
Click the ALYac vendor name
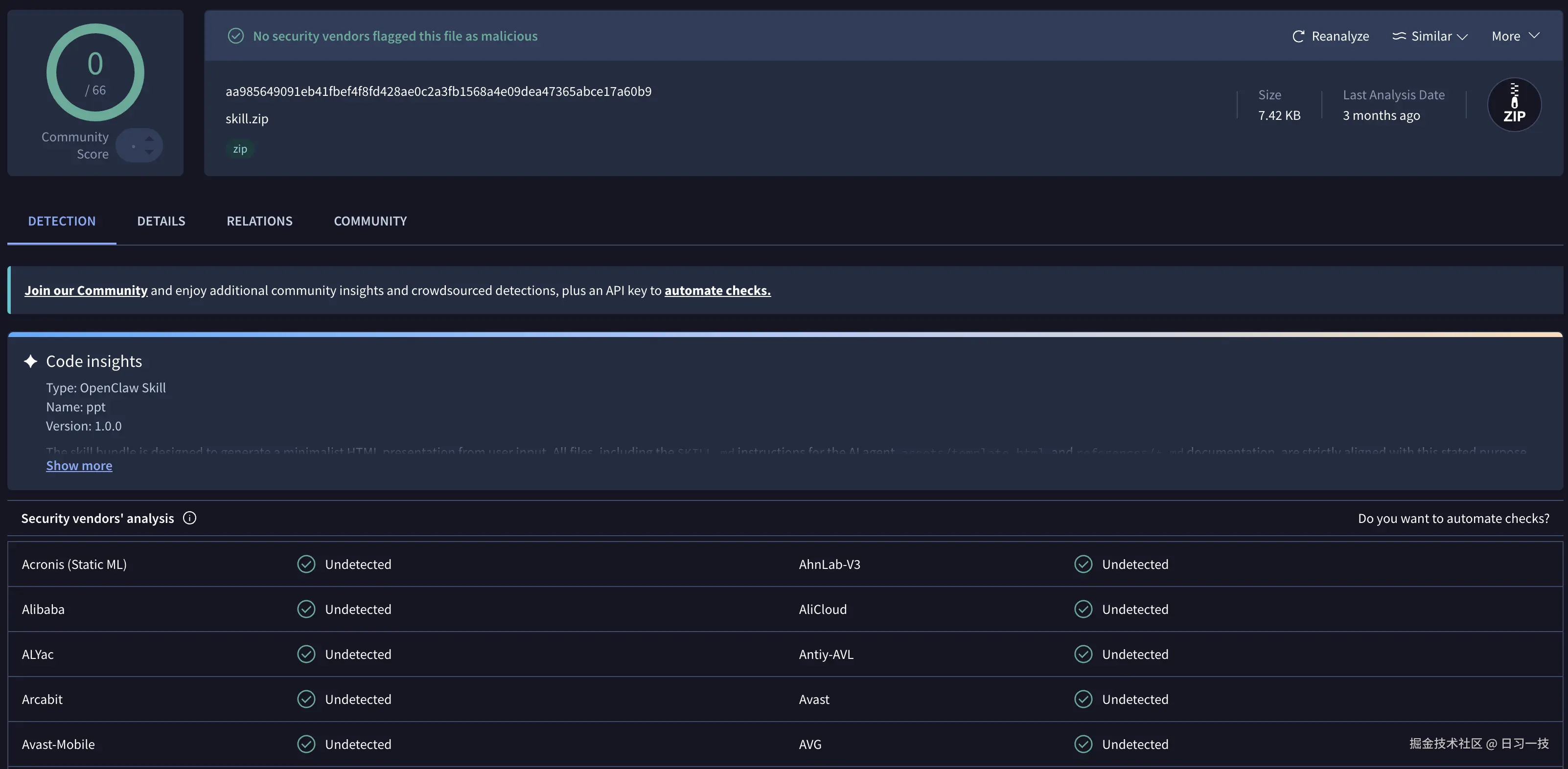click(x=38, y=654)
